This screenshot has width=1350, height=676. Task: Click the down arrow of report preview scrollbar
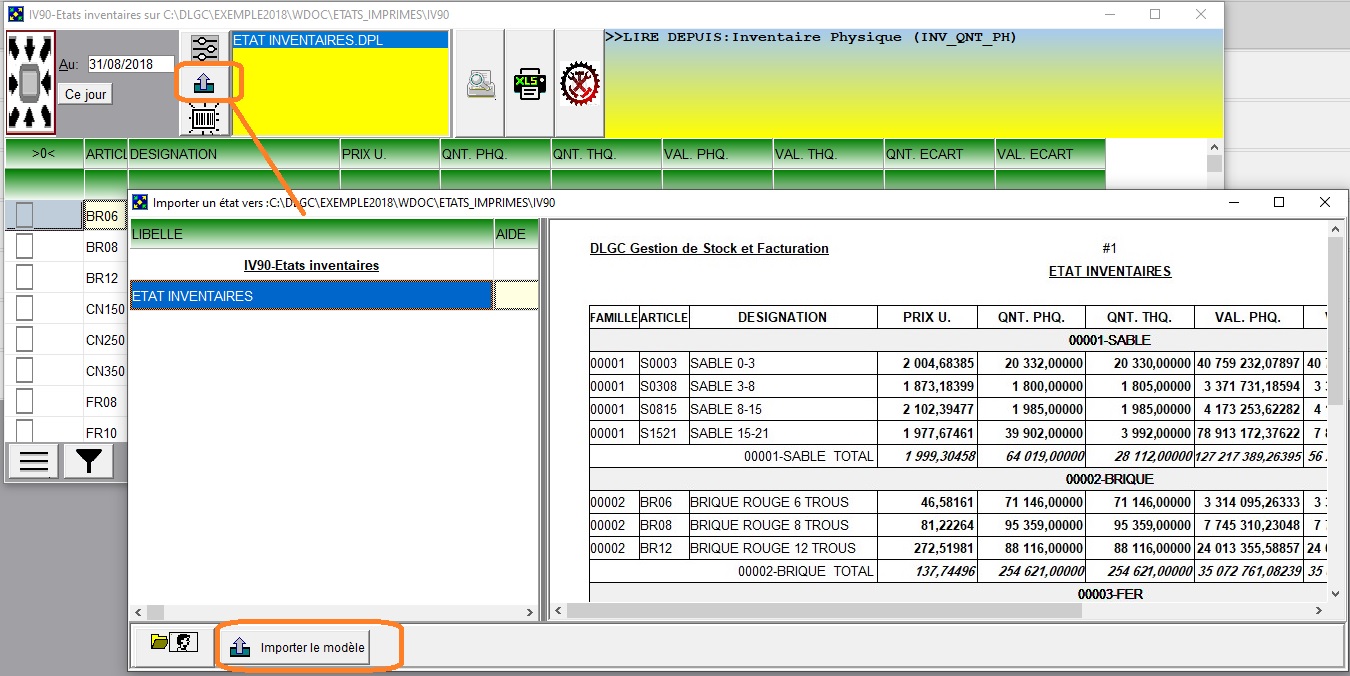tap(1334, 594)
